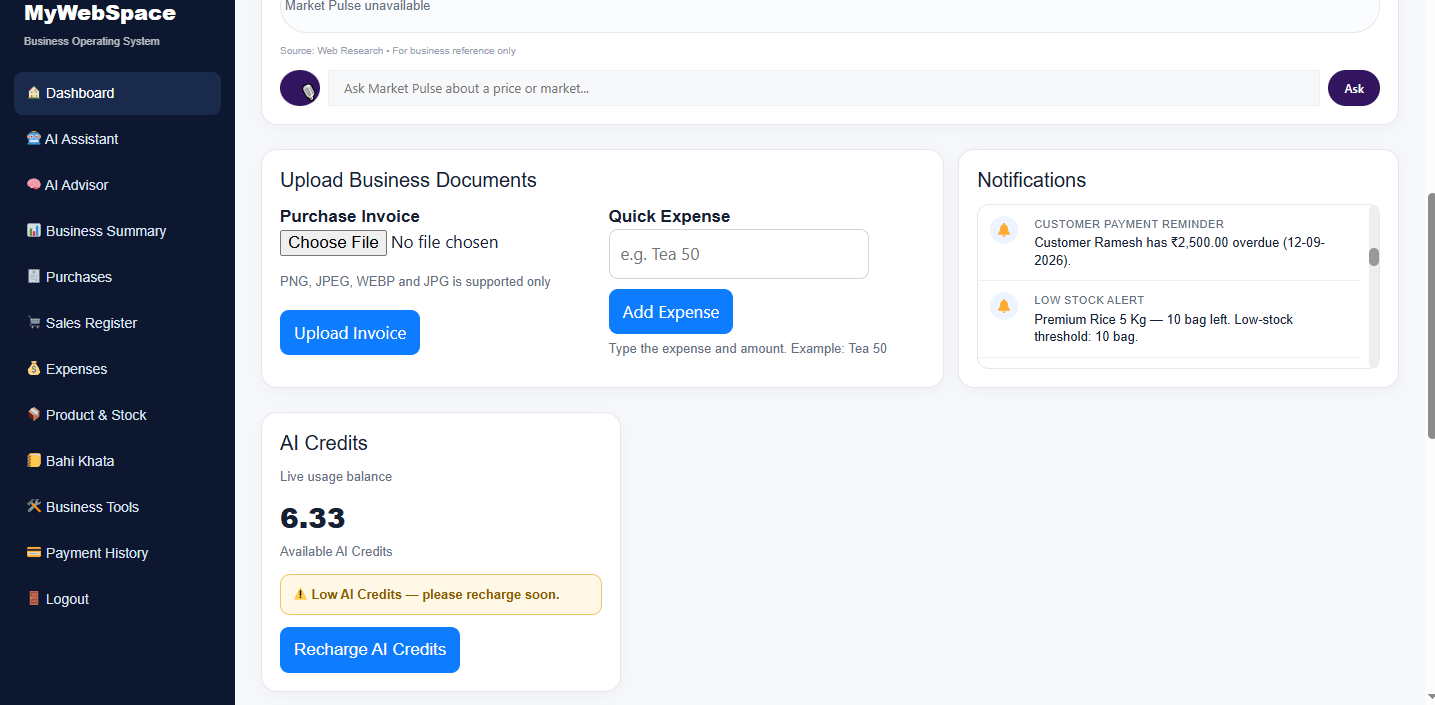Click the Low AI Credits warning banner
Viewport: 1435px width, 705px height.
point(441,594)
